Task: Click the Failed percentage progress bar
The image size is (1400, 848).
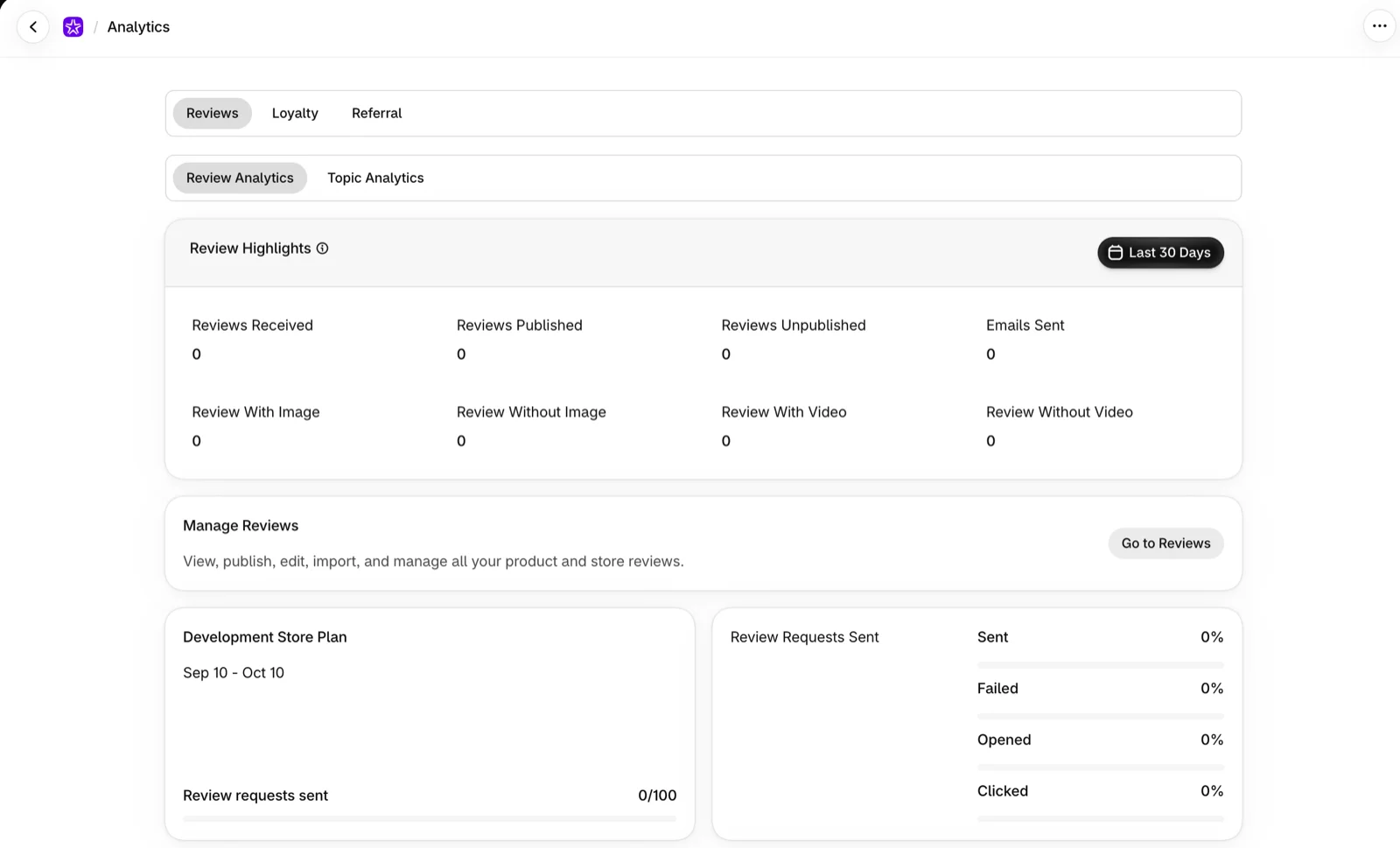Action: click(1100, 717)
